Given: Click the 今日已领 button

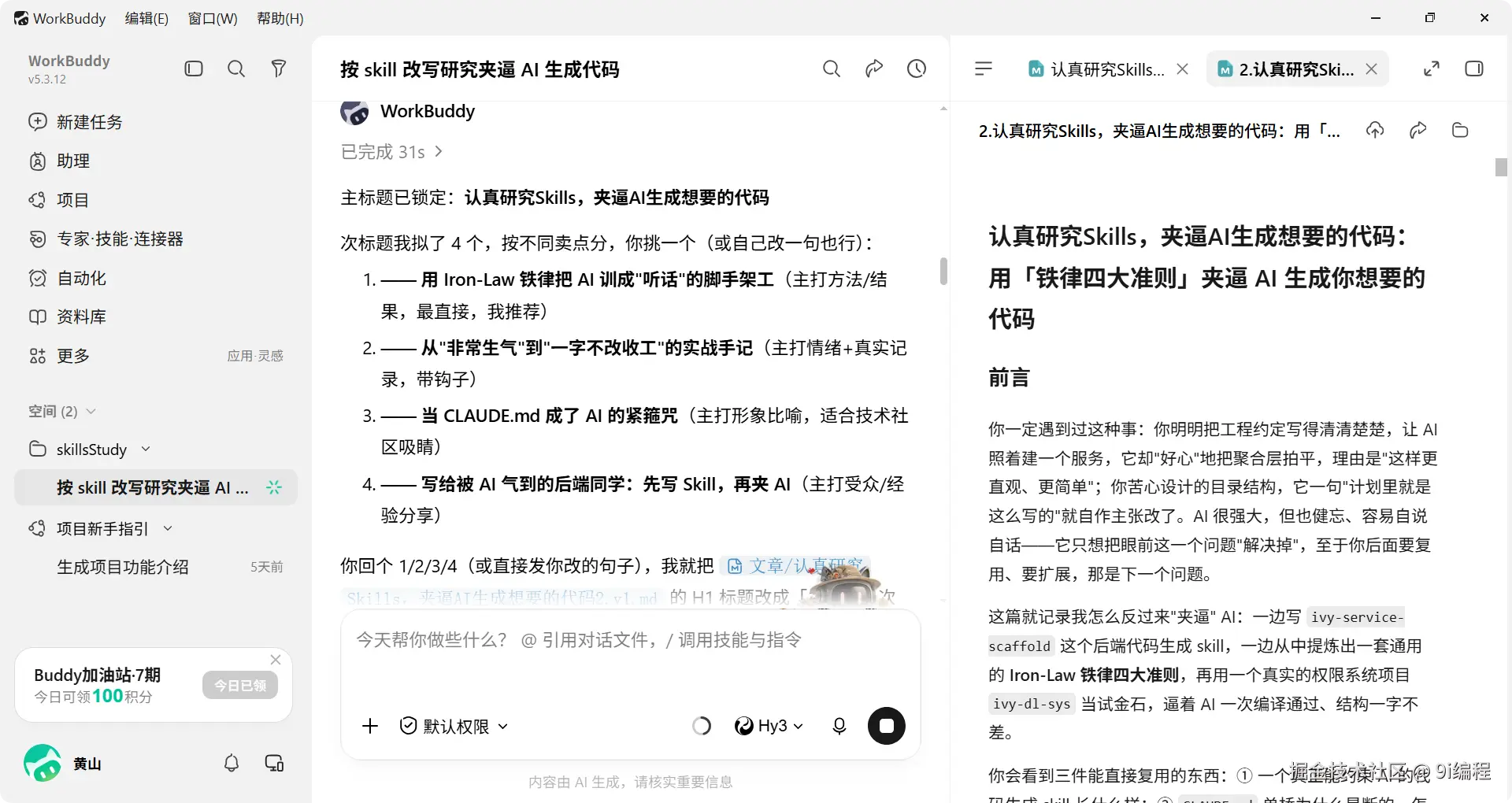Looking at the screenshot, I should 240,685.
